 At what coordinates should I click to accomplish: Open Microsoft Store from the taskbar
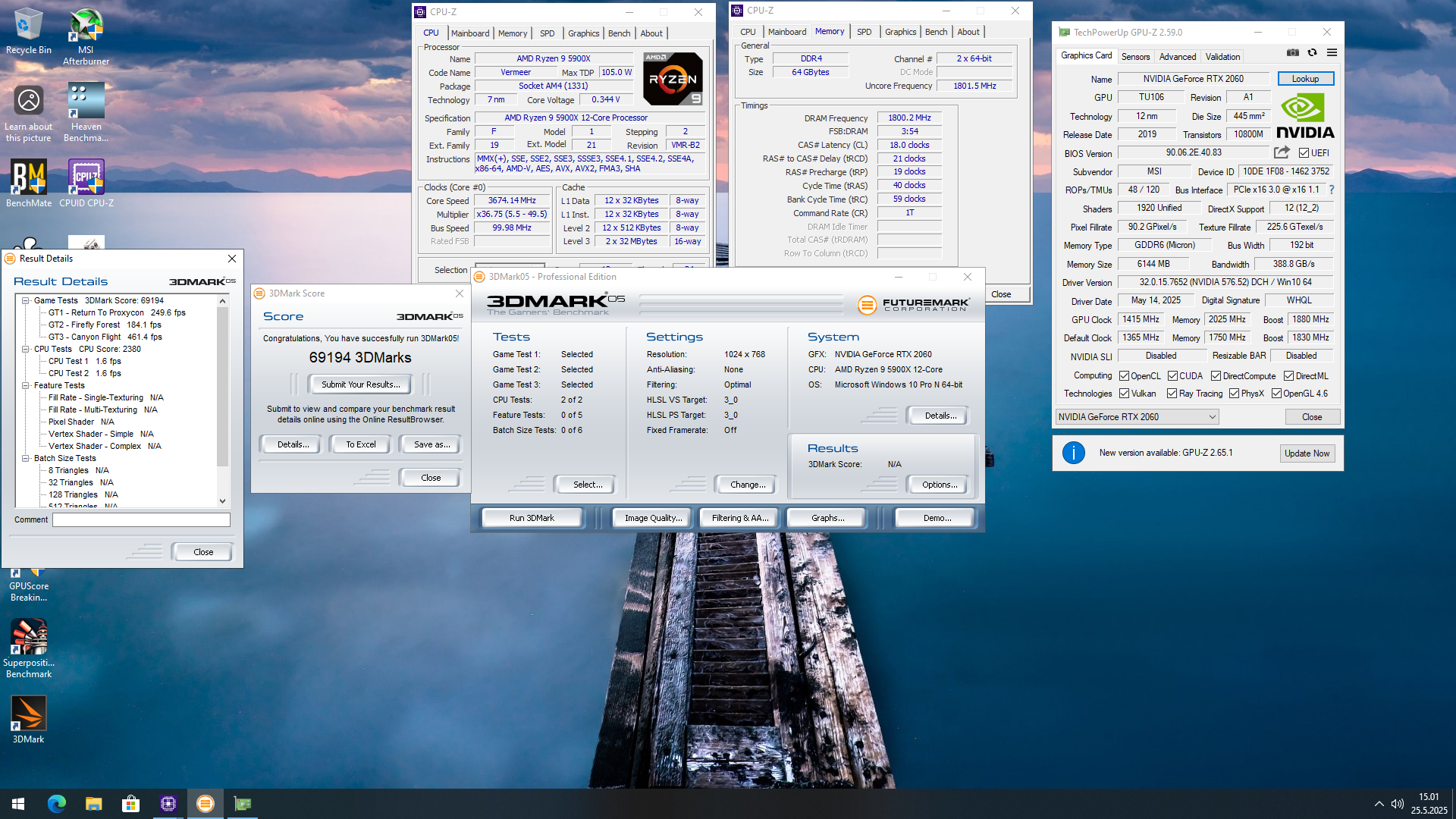point(131,804)
